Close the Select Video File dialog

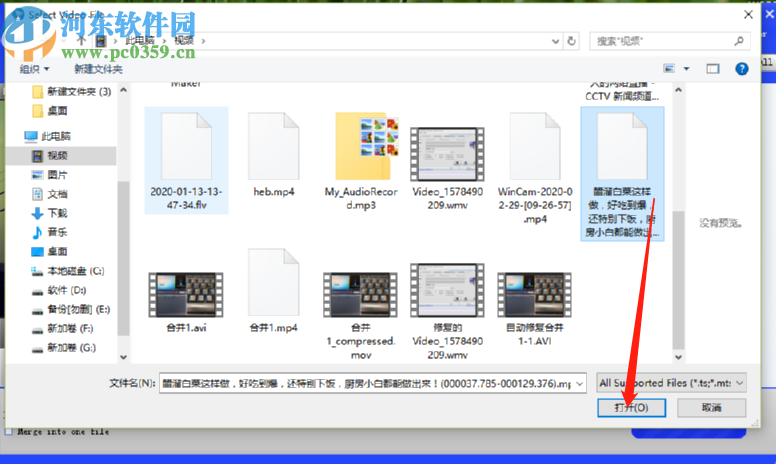tap(748, 15)
